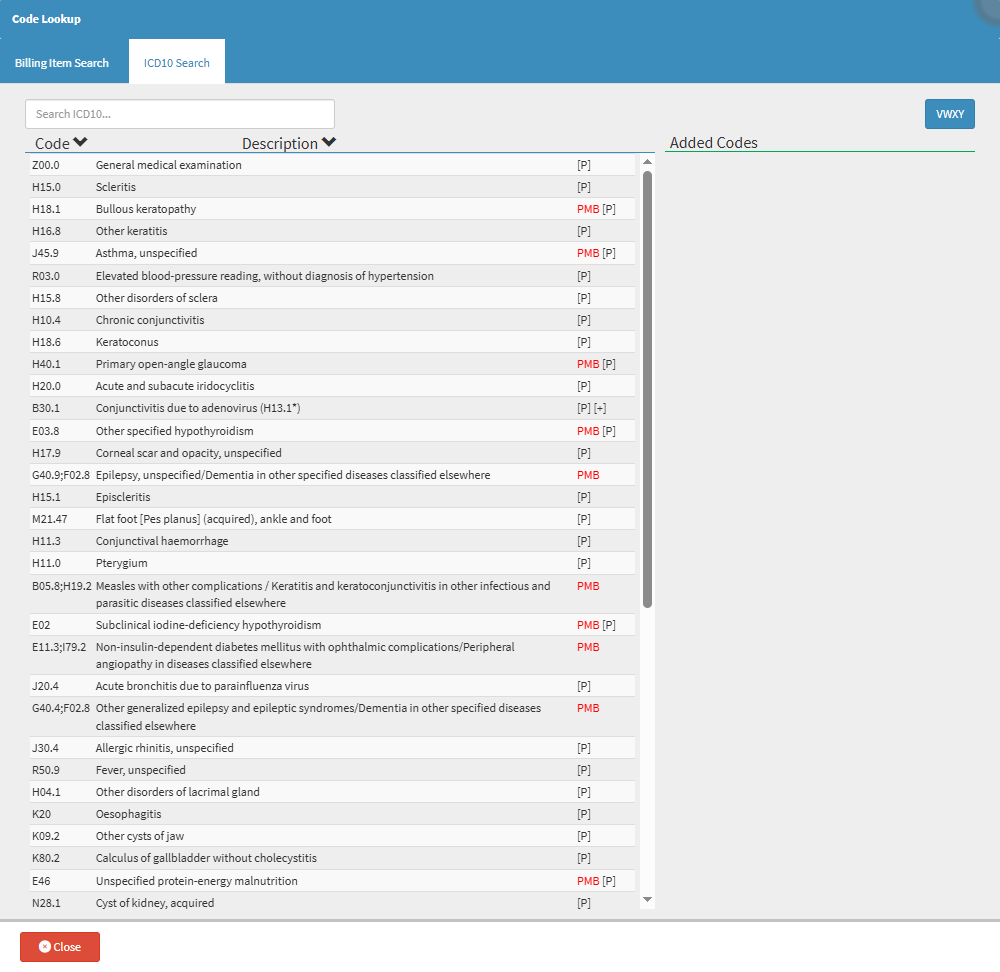Sort by the Code column chevron
This screenshot has width=1000, height=972.
pyautogui.click(x=80, y=142)
